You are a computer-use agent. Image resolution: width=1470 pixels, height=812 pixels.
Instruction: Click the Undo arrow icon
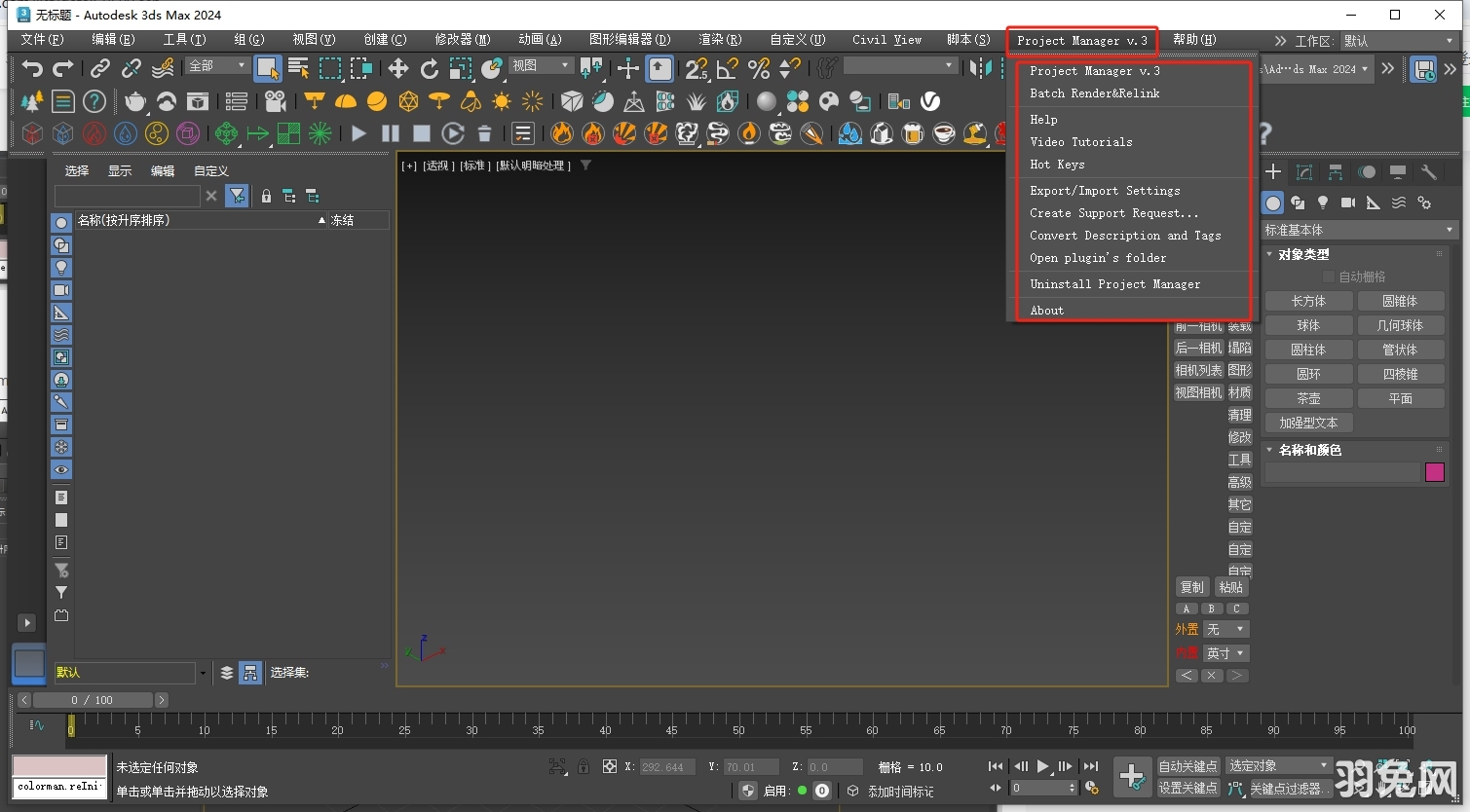[32, 68]
